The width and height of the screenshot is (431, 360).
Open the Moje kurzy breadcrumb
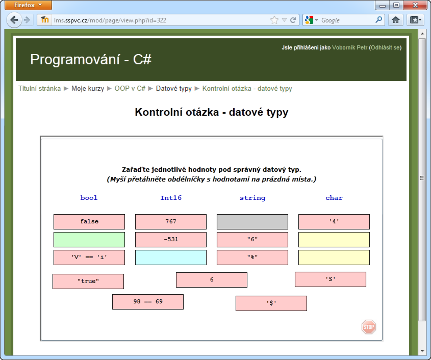(88, 89)
